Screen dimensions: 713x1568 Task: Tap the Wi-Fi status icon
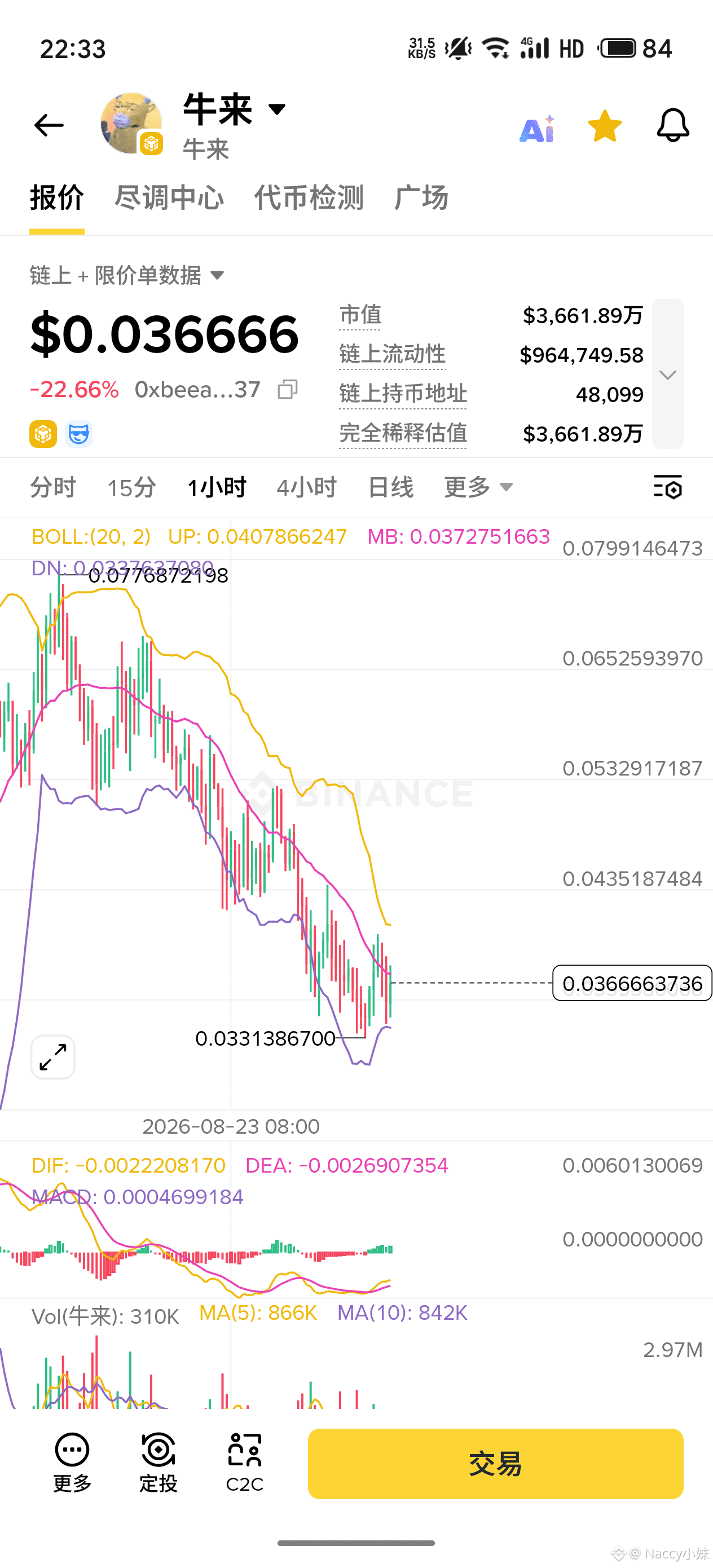(496, 48)
